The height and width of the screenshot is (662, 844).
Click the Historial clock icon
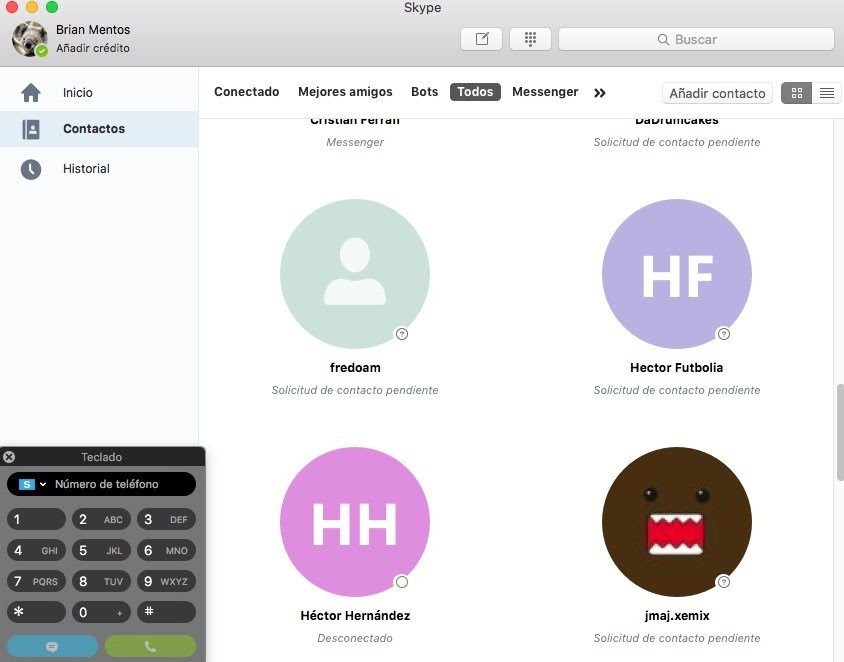click(x=31, y=169)
